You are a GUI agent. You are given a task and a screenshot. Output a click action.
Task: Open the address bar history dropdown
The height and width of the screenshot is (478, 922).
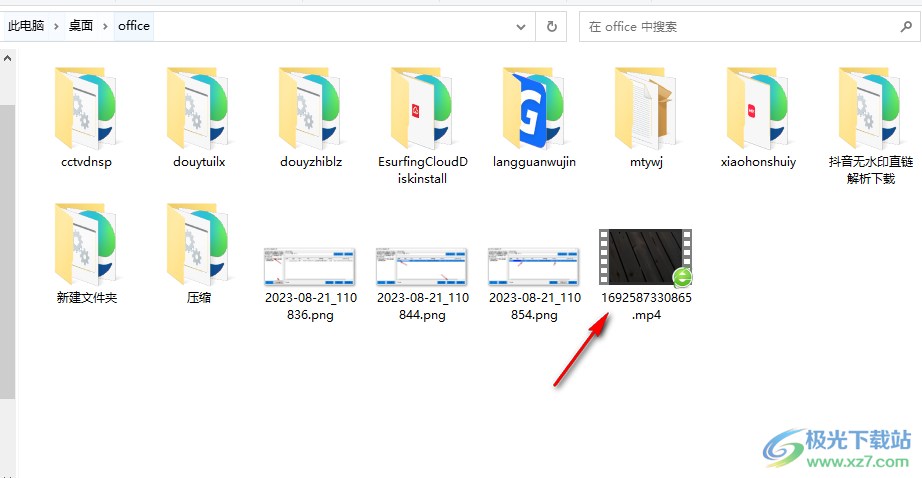521,26
